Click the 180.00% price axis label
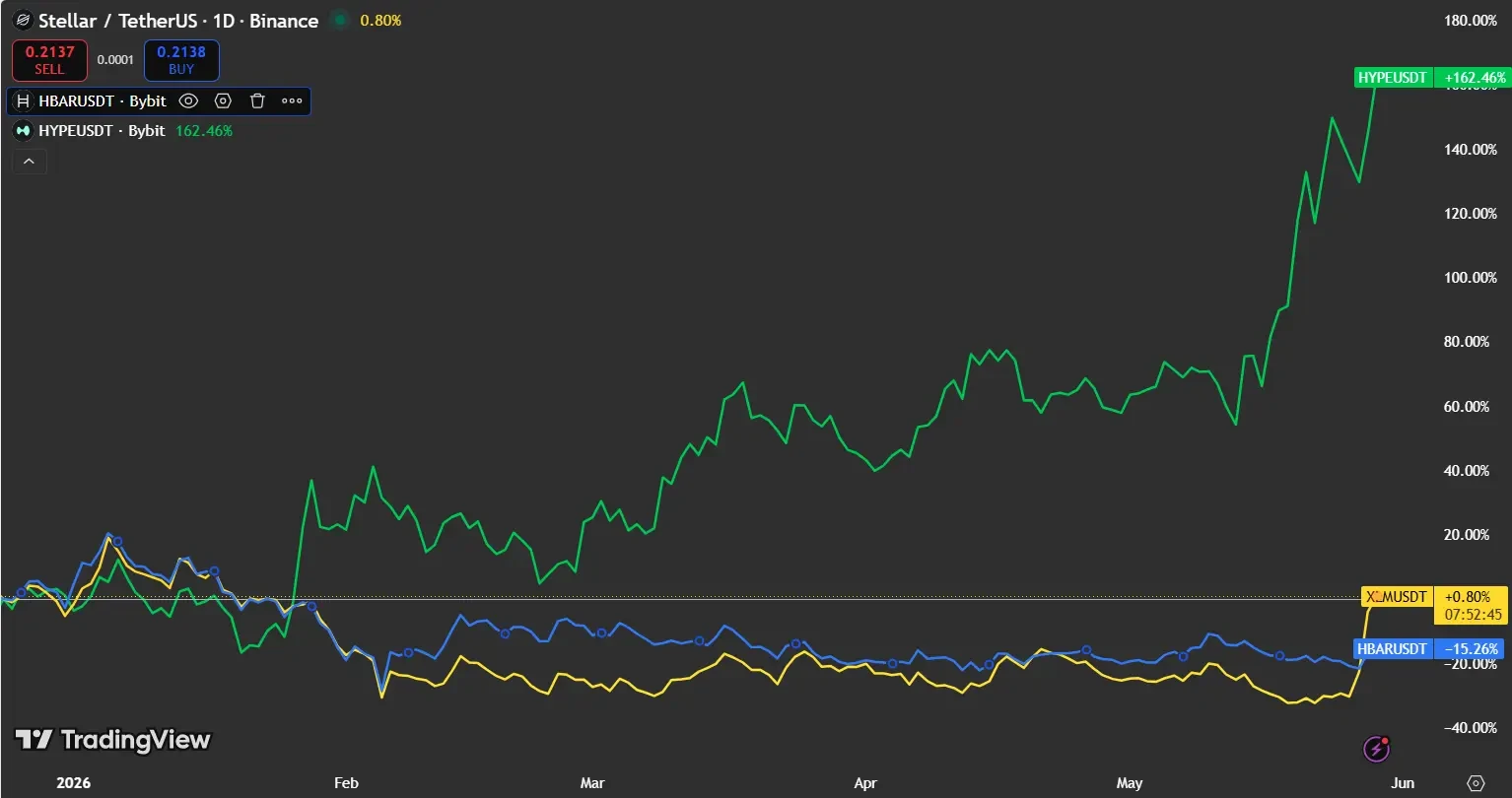Viewport: 1512px width, 798px height. coord(1470,21)
